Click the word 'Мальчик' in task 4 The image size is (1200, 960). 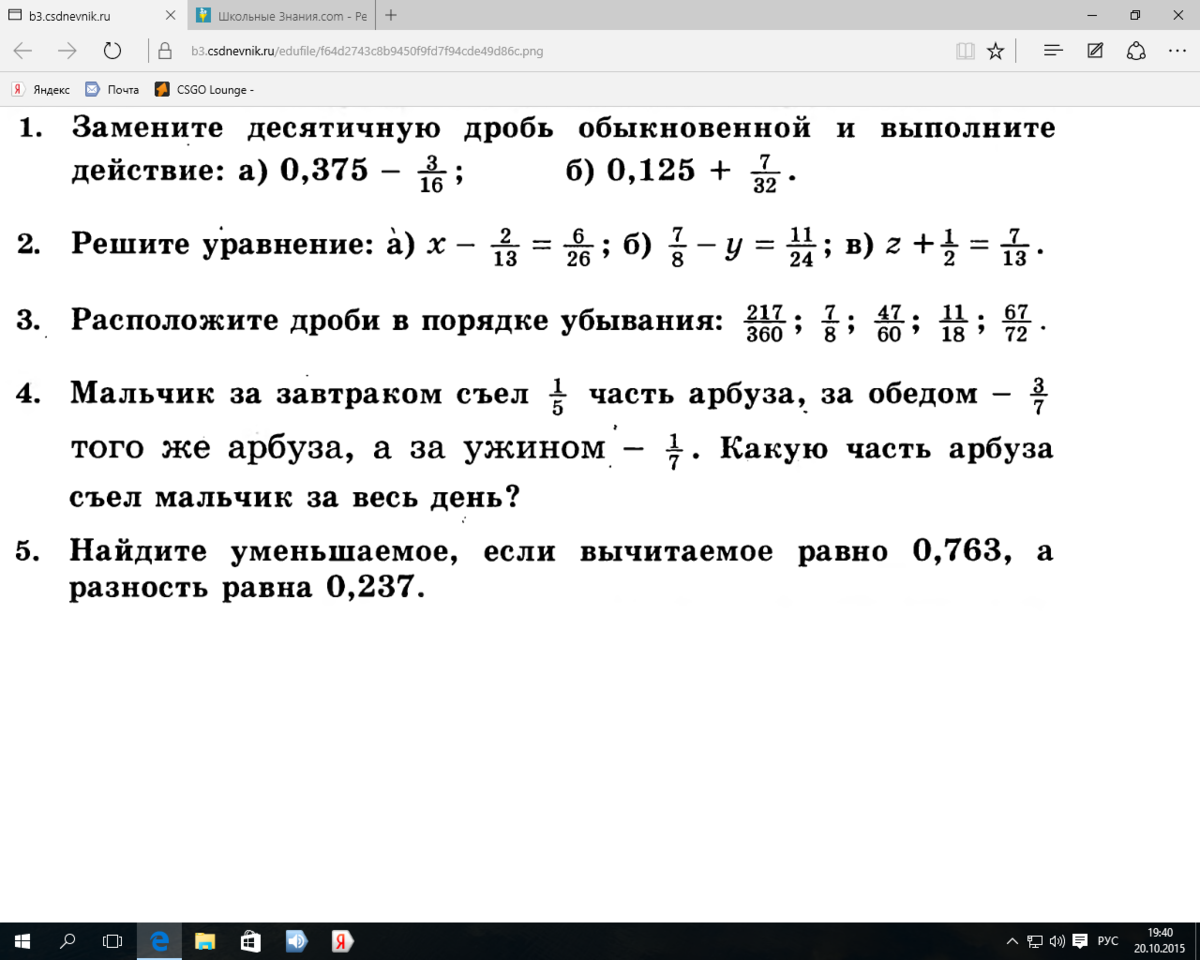tap(142, 394)
